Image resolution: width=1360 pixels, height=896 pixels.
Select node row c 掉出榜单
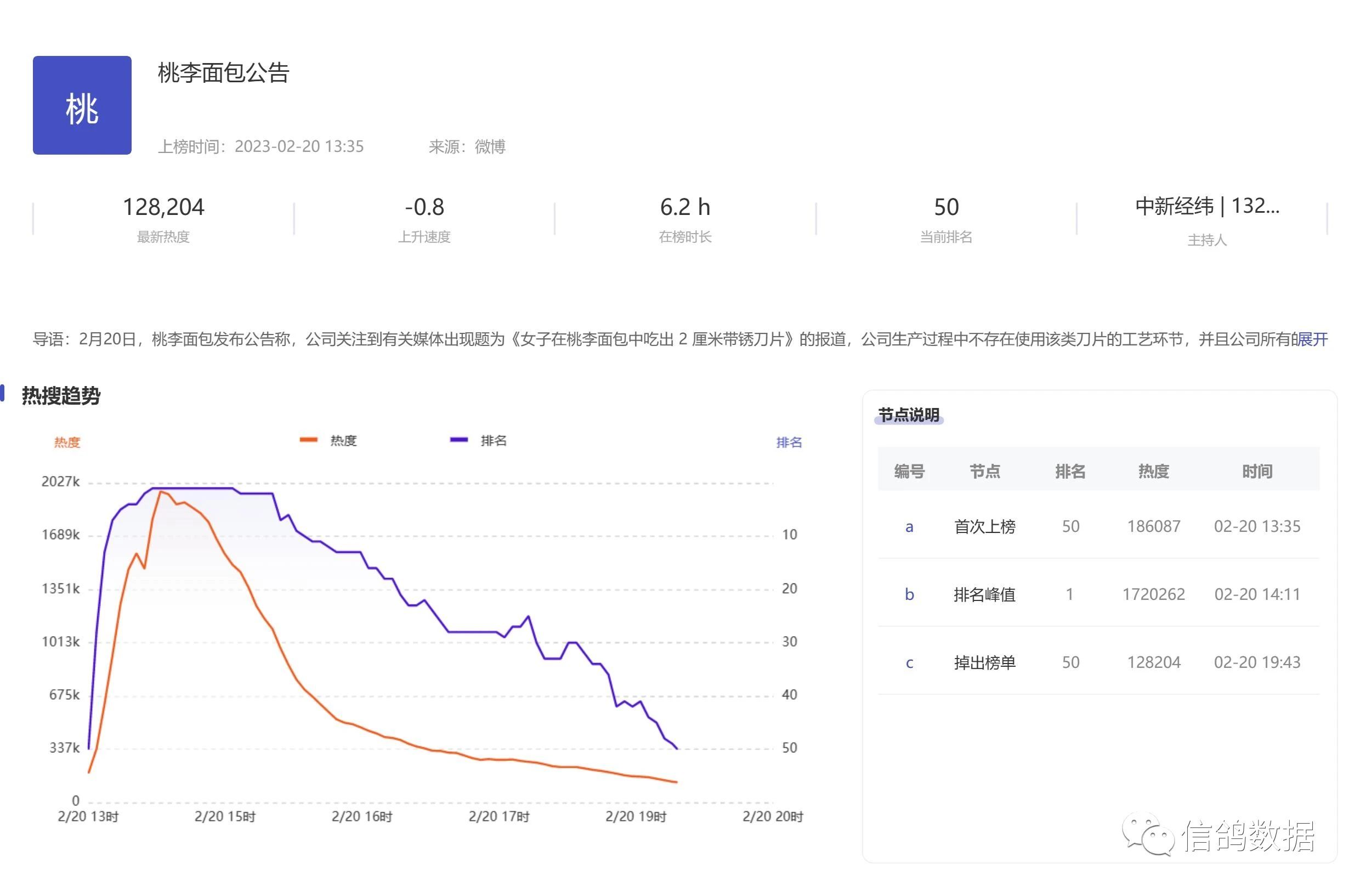(984, 662)
